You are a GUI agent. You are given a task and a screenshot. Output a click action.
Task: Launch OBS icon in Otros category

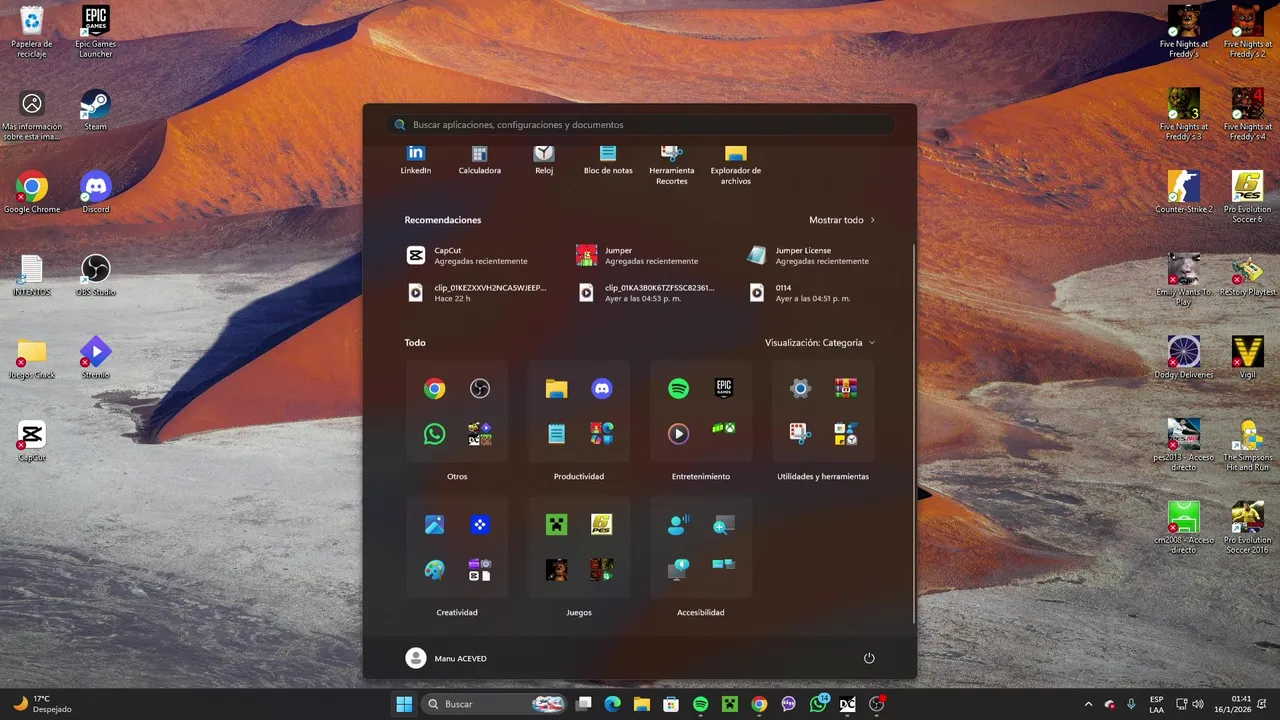[480, 389]
